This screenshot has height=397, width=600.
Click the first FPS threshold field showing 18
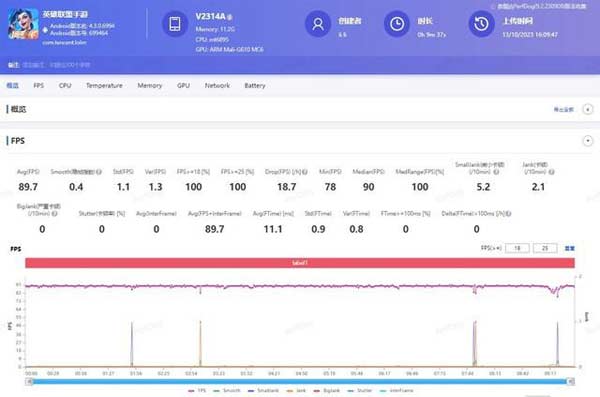517,248
